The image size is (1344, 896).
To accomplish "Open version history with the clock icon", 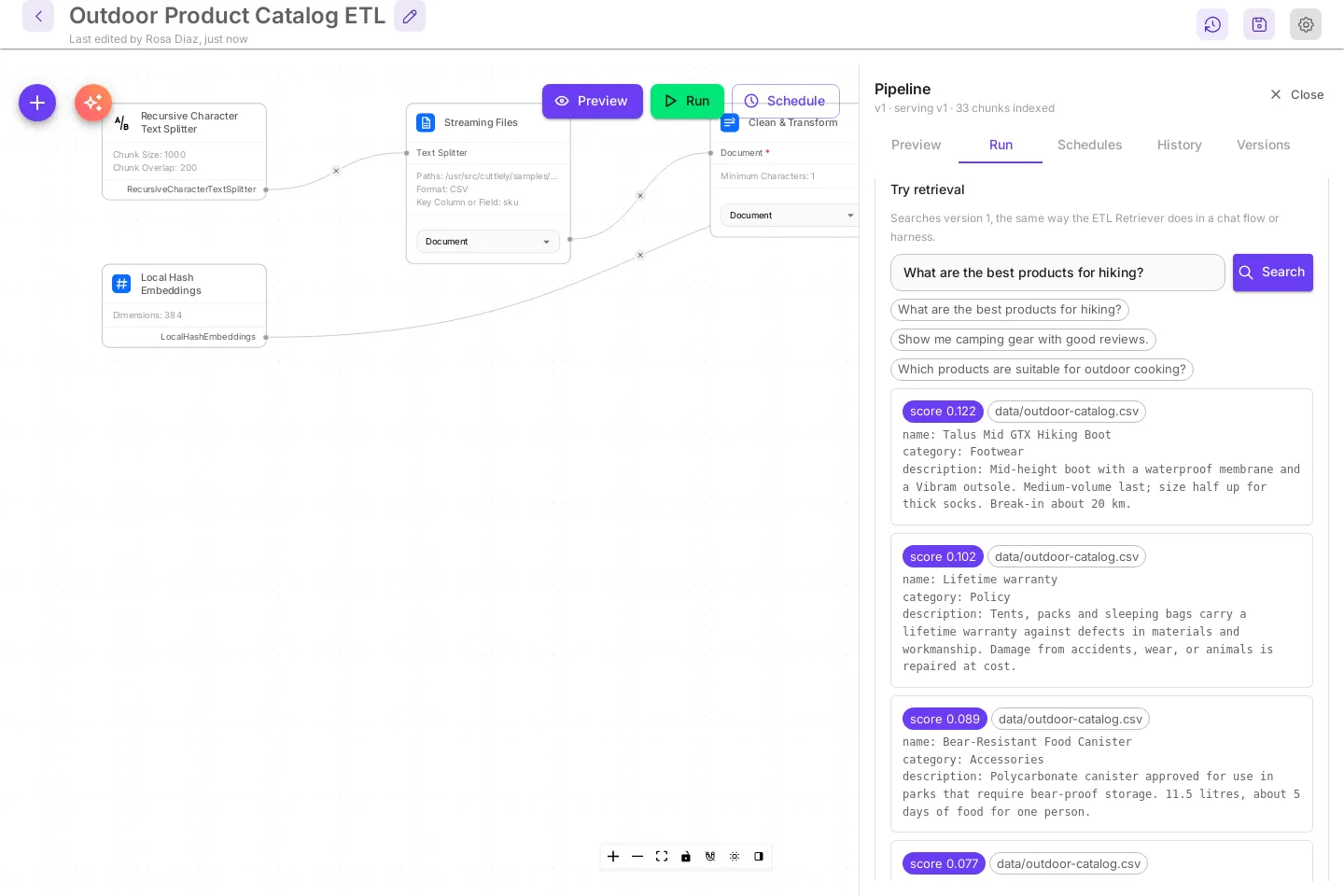I will click(x=1212, y=24).
